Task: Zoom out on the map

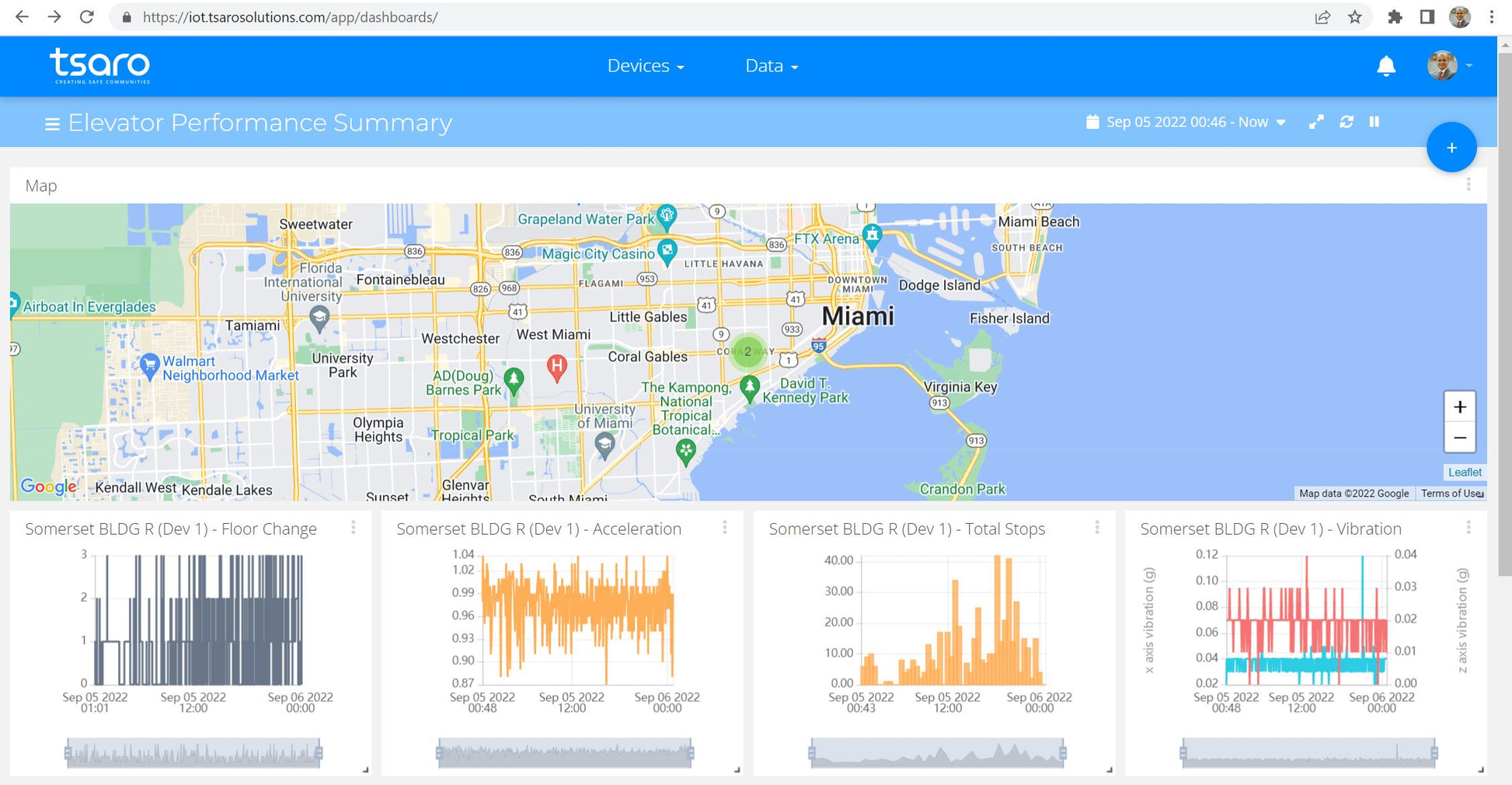Action: pyautogui.click(x=1459, y=438)
